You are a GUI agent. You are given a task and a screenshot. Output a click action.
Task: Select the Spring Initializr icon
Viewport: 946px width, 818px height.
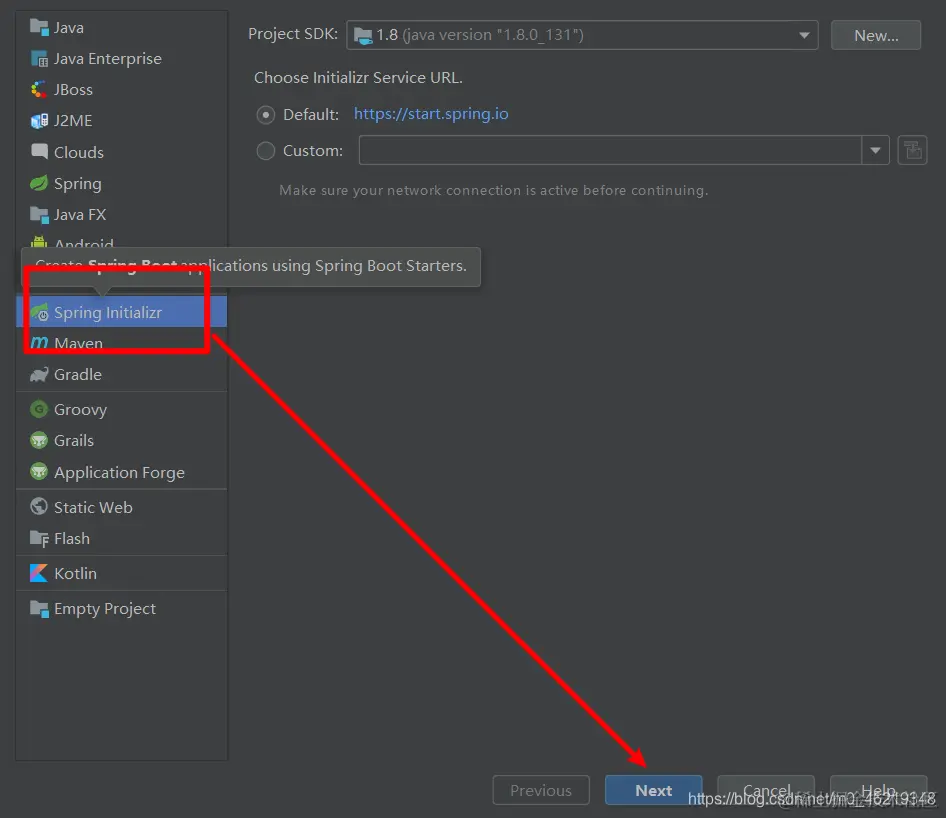tap(39, 312)
